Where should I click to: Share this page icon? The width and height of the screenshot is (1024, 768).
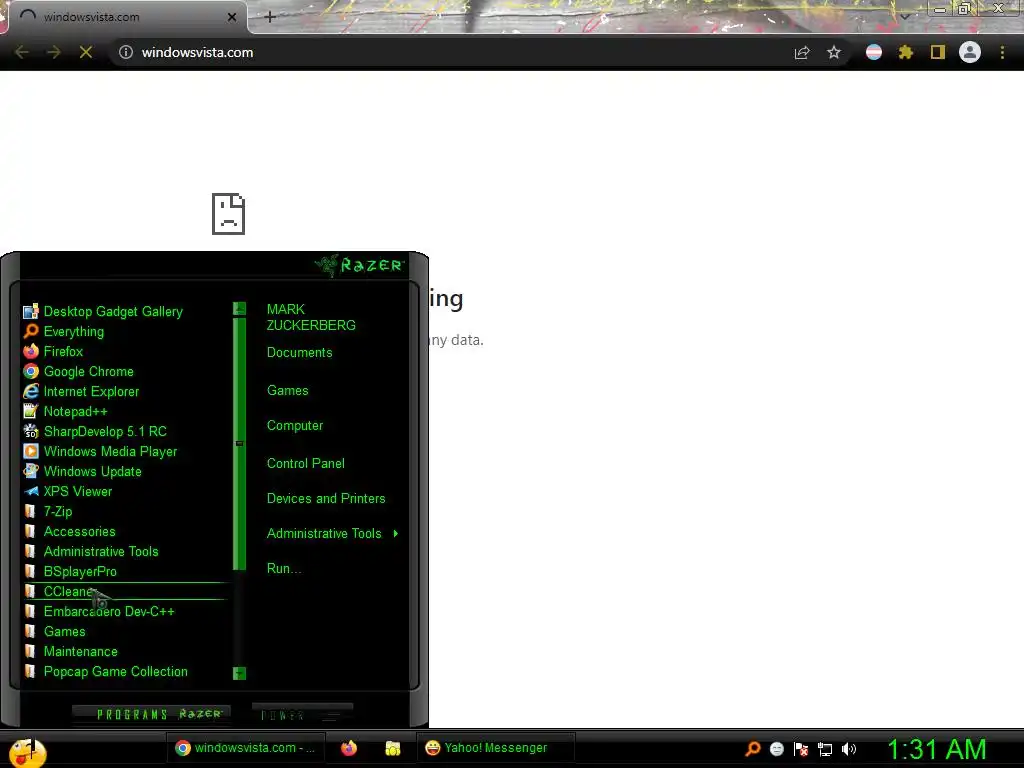[802, 52]
